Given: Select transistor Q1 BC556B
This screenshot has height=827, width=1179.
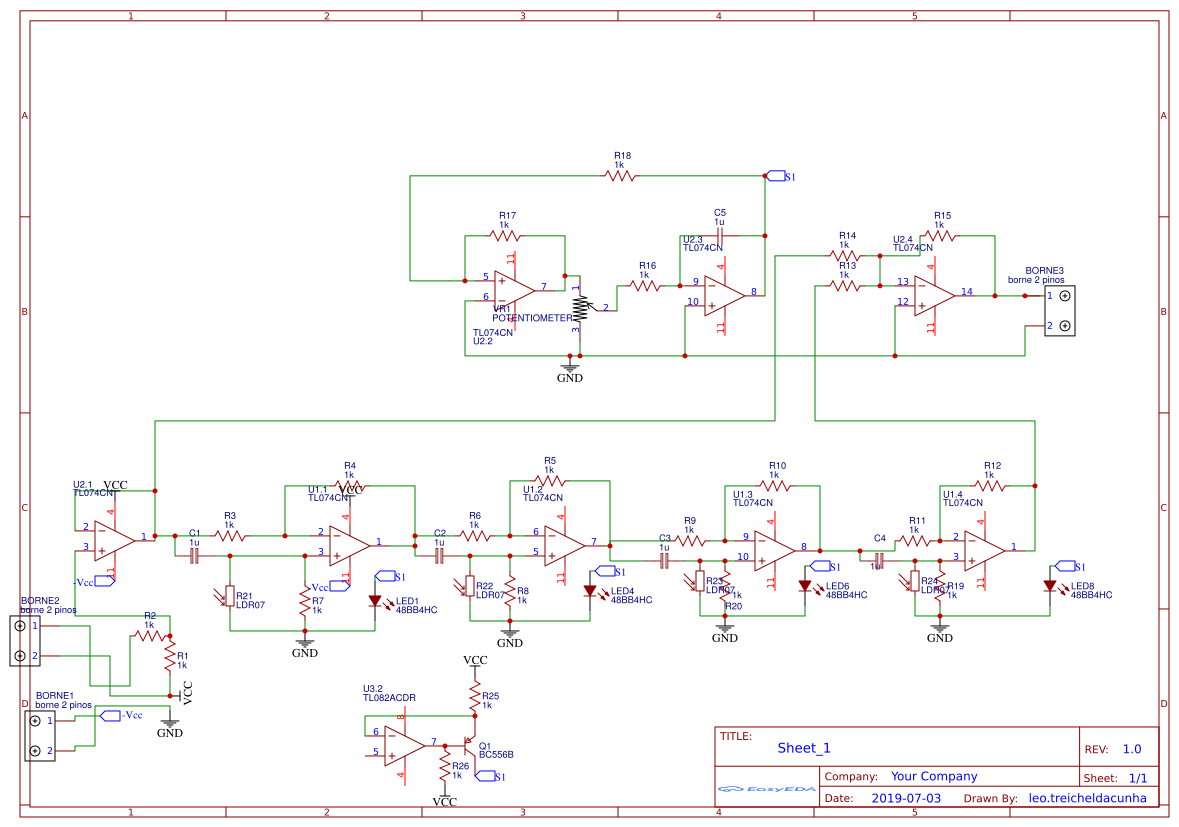Looking at the screenshot, I should (x=468, y=748).
